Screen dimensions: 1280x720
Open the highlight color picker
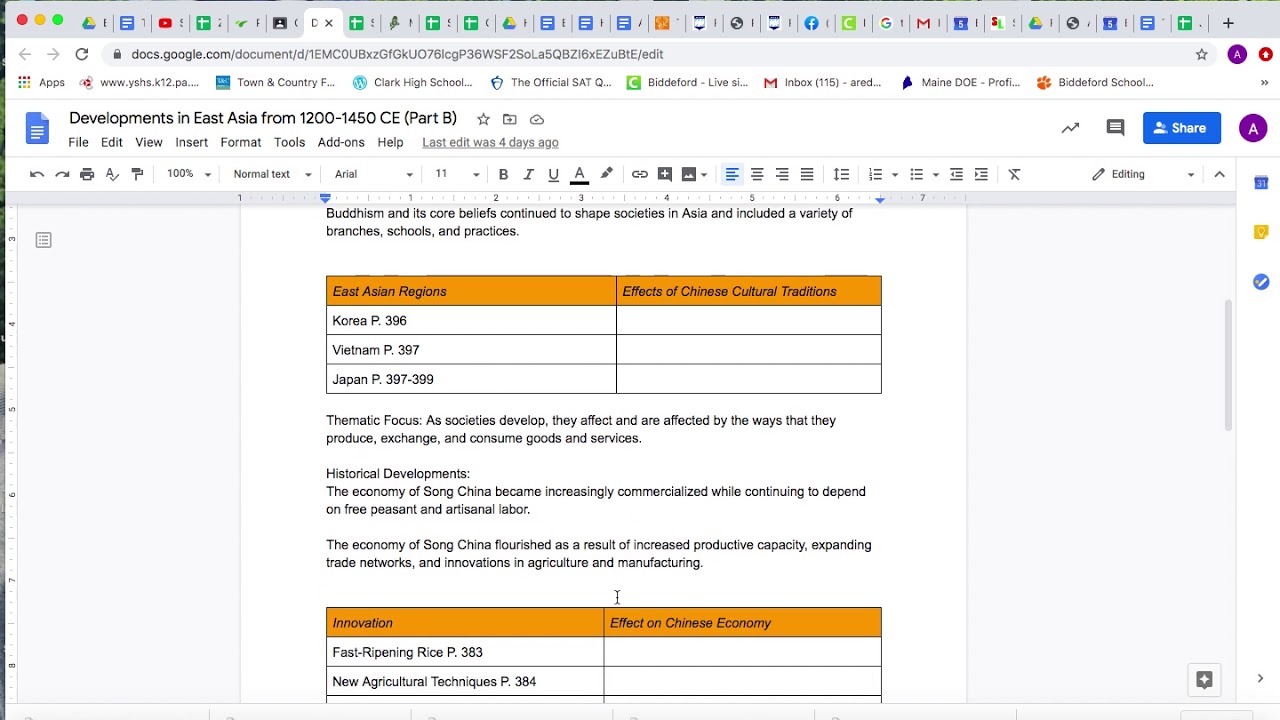[606, 174]
